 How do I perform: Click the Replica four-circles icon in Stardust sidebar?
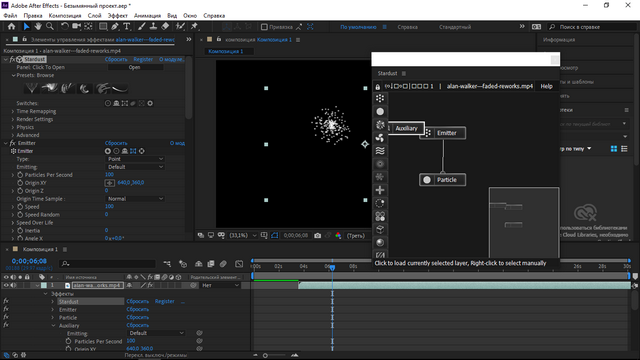tap(380, 216)
